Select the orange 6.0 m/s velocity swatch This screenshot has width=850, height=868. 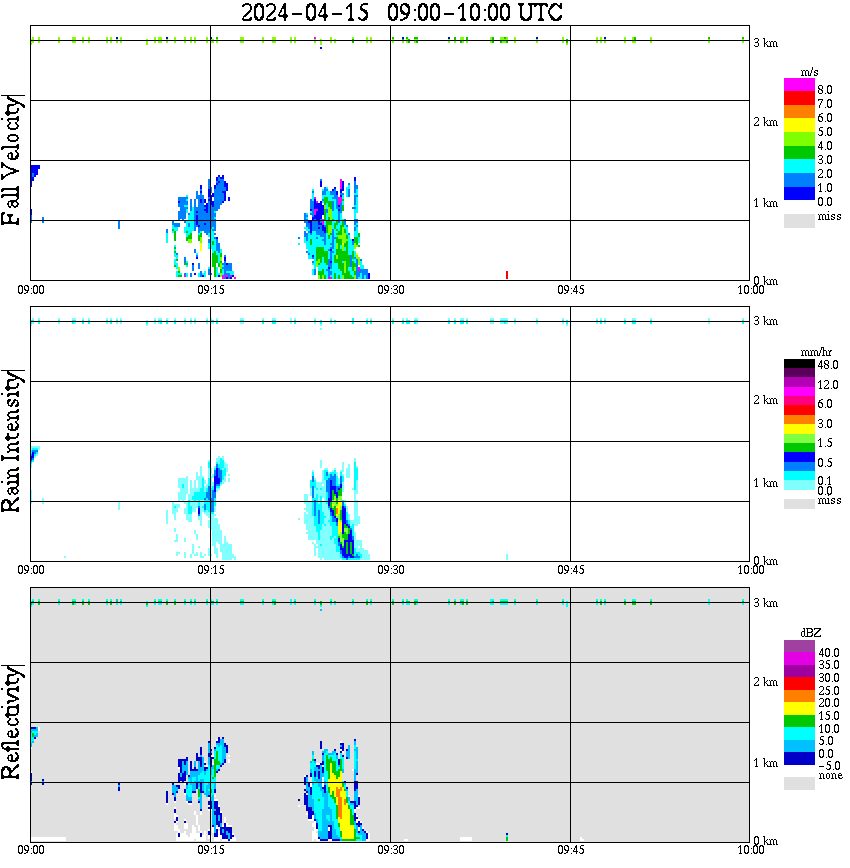[x=799, y=112]
